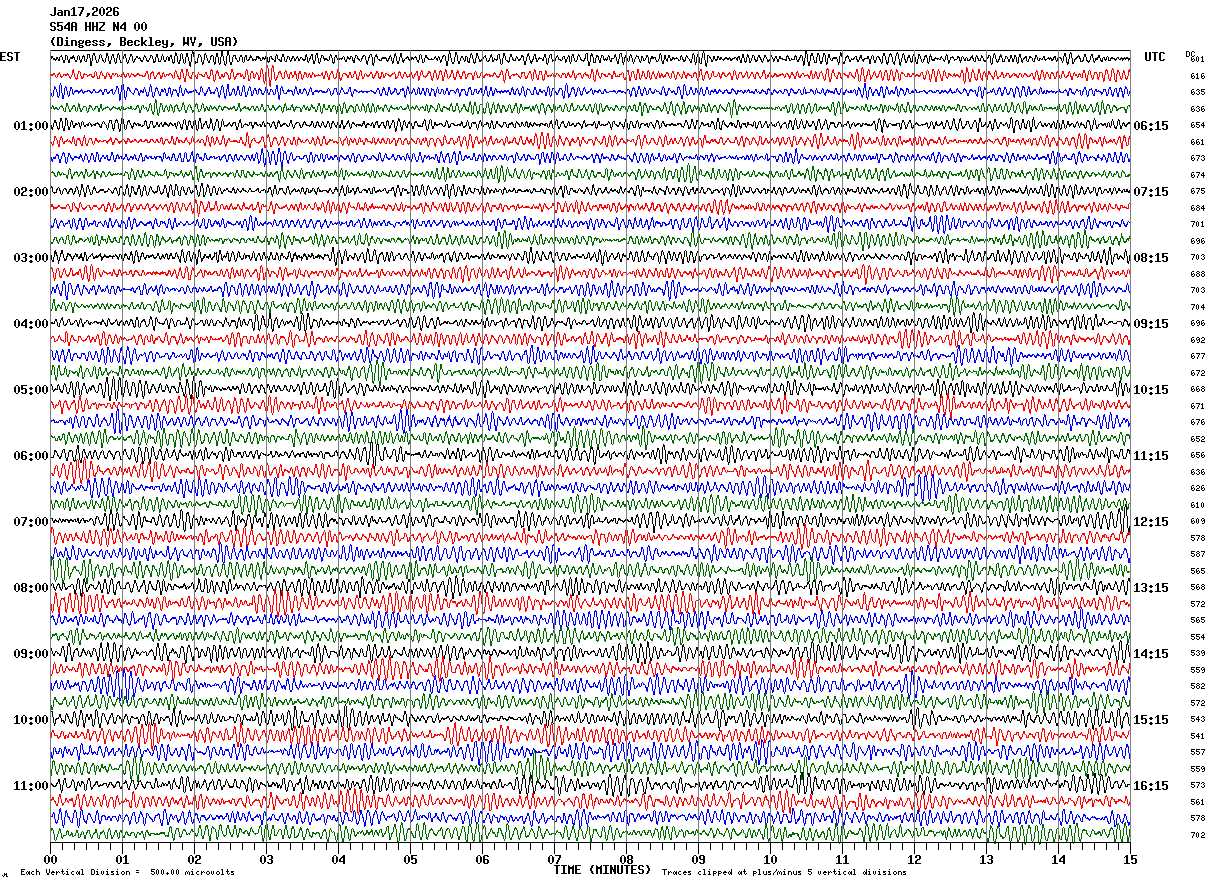
Task: Select minute tick label 09 on bottom axis
Action: click(x=698, y=859)
